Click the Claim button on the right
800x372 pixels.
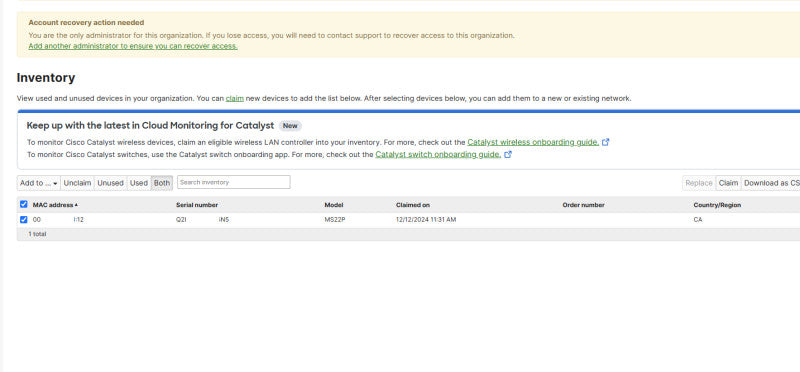click(x=728, y=183)
